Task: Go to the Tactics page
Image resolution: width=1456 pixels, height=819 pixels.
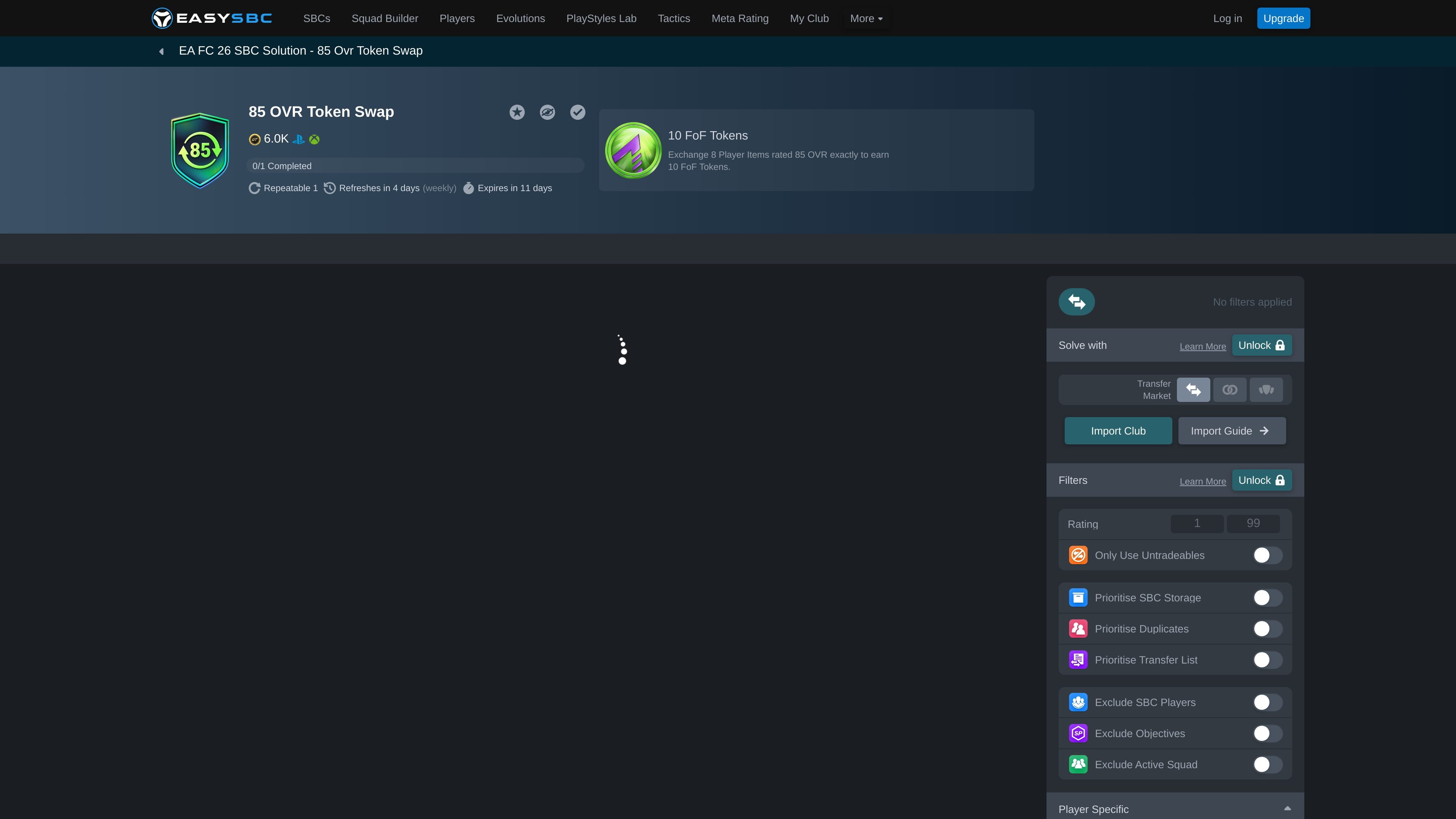Action: click(674, 19)
